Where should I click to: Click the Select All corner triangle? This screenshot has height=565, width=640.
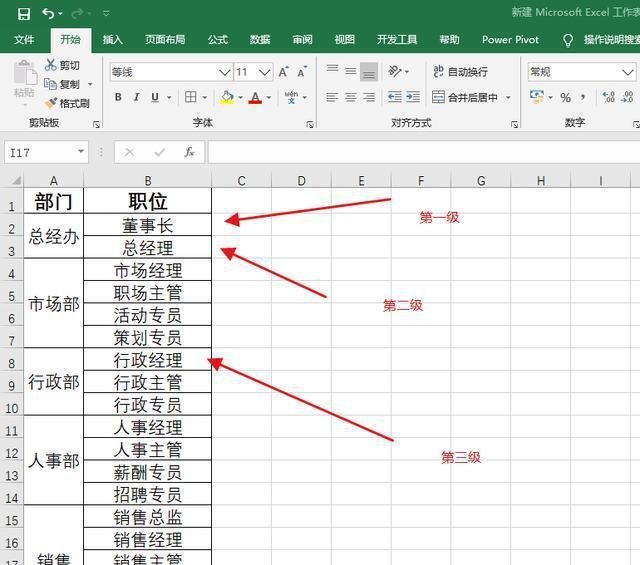coord(15,180)
